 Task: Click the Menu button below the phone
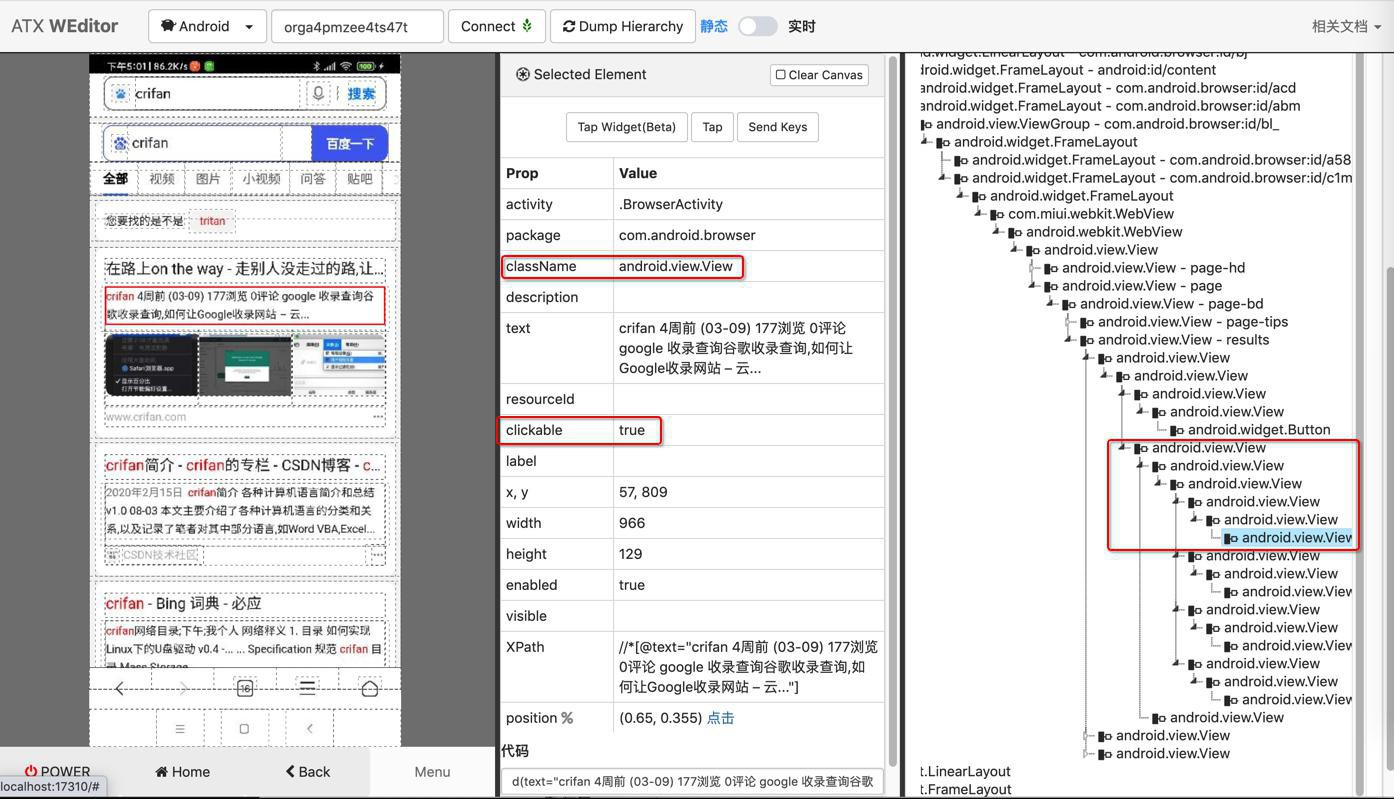coord(432,771)
